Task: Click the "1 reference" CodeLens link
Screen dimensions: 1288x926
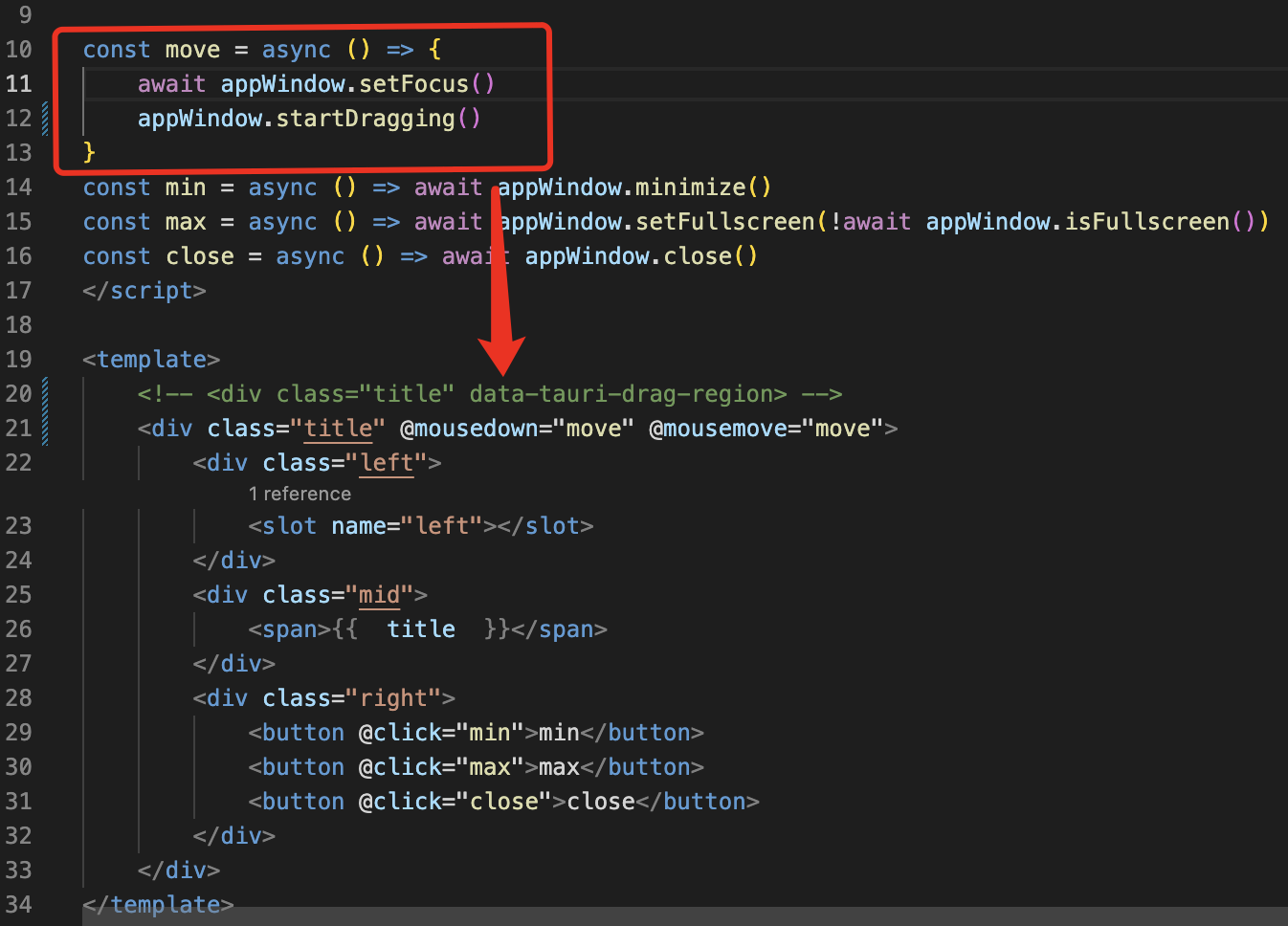Action: pos(300,494)
